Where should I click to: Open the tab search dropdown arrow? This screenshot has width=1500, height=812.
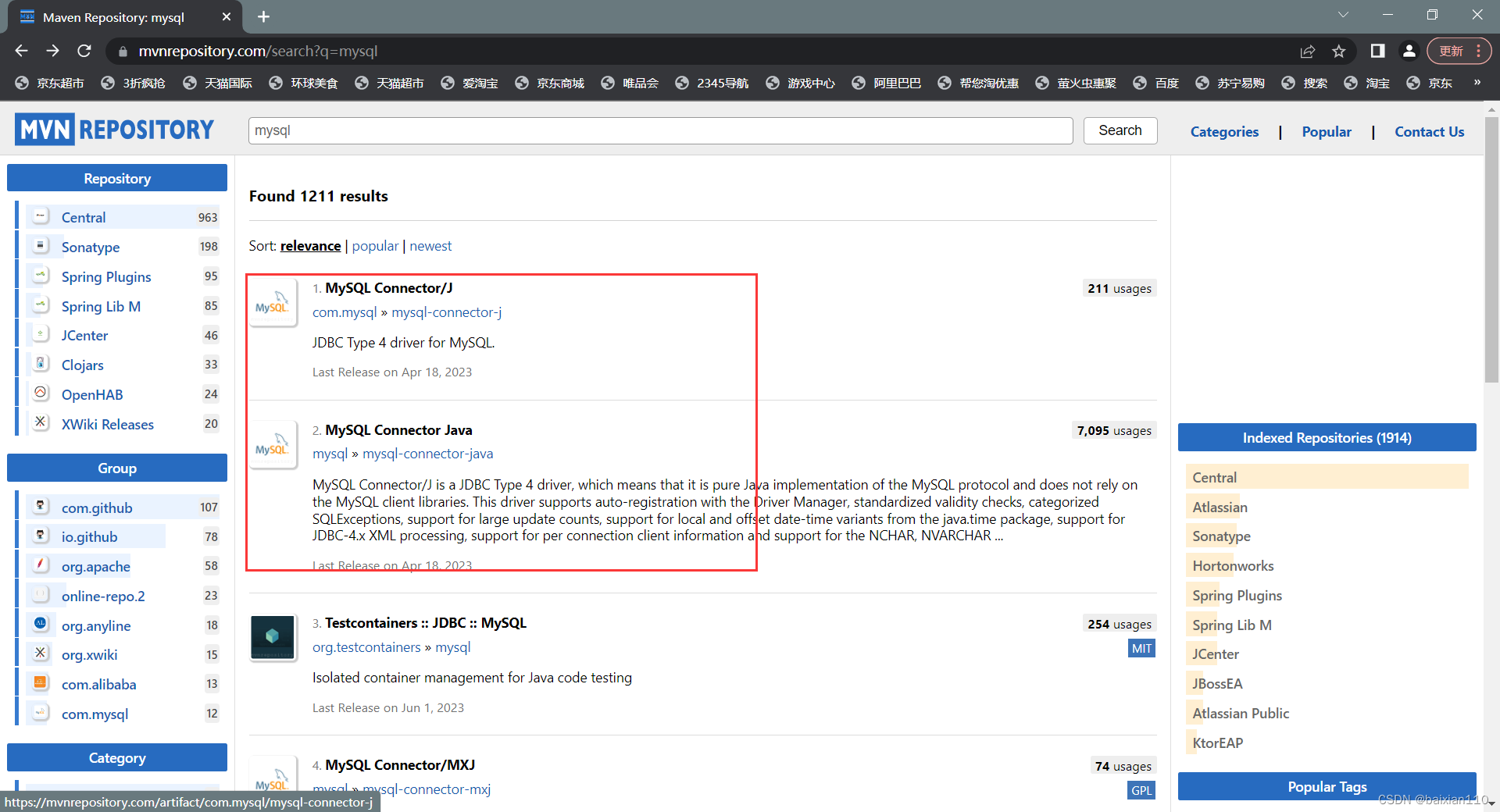tap(1343, 15)
